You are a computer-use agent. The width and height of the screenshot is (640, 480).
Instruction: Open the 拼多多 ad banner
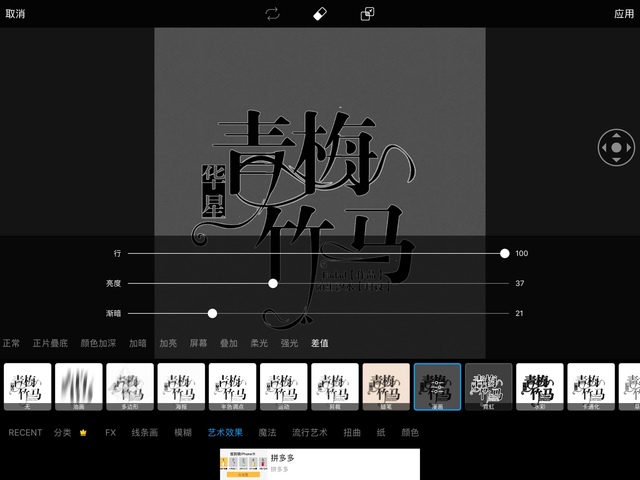[320, 464]
